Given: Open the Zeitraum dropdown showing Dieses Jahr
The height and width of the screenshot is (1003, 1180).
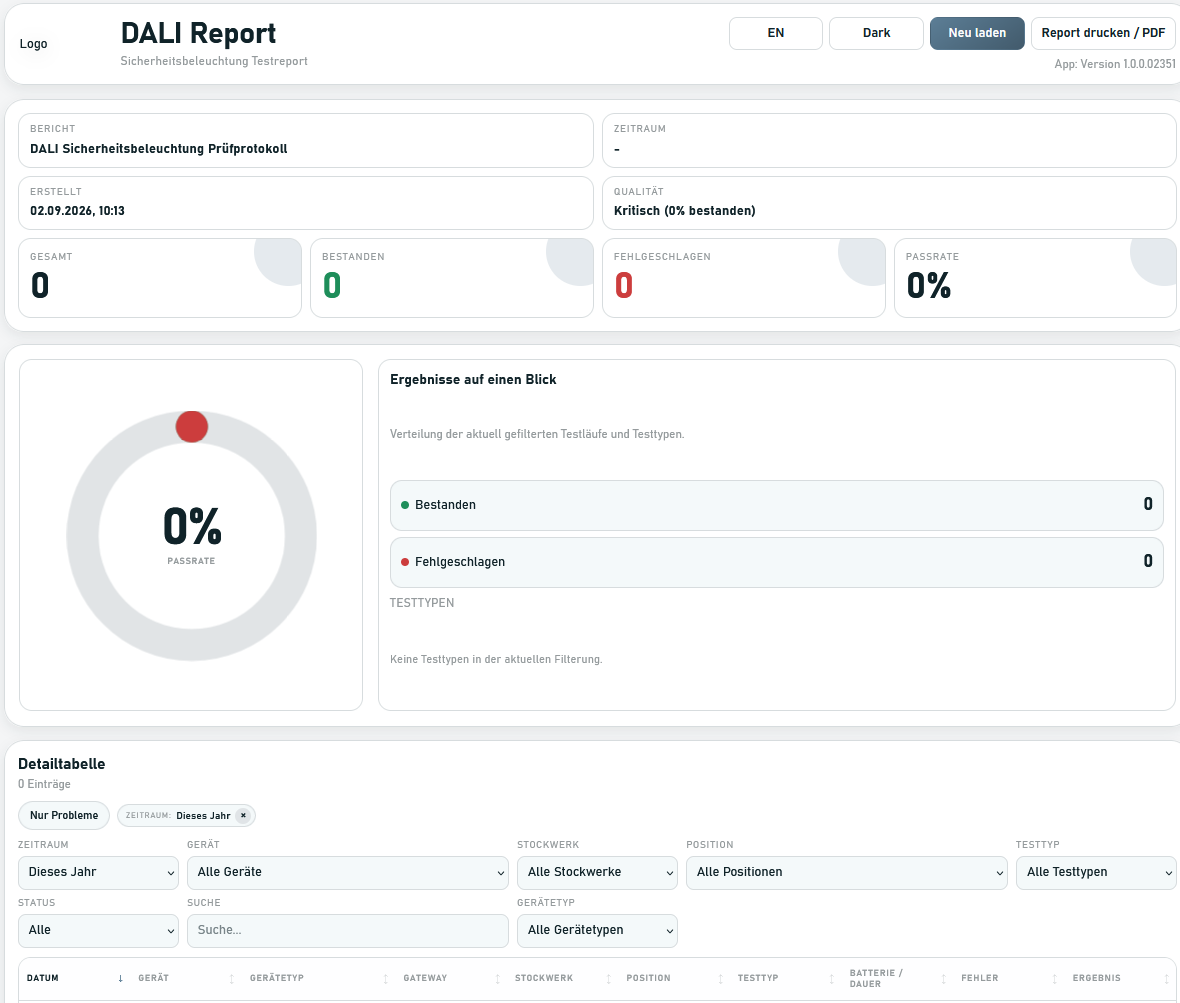Looking at the screenshot, I should (98, 872).
